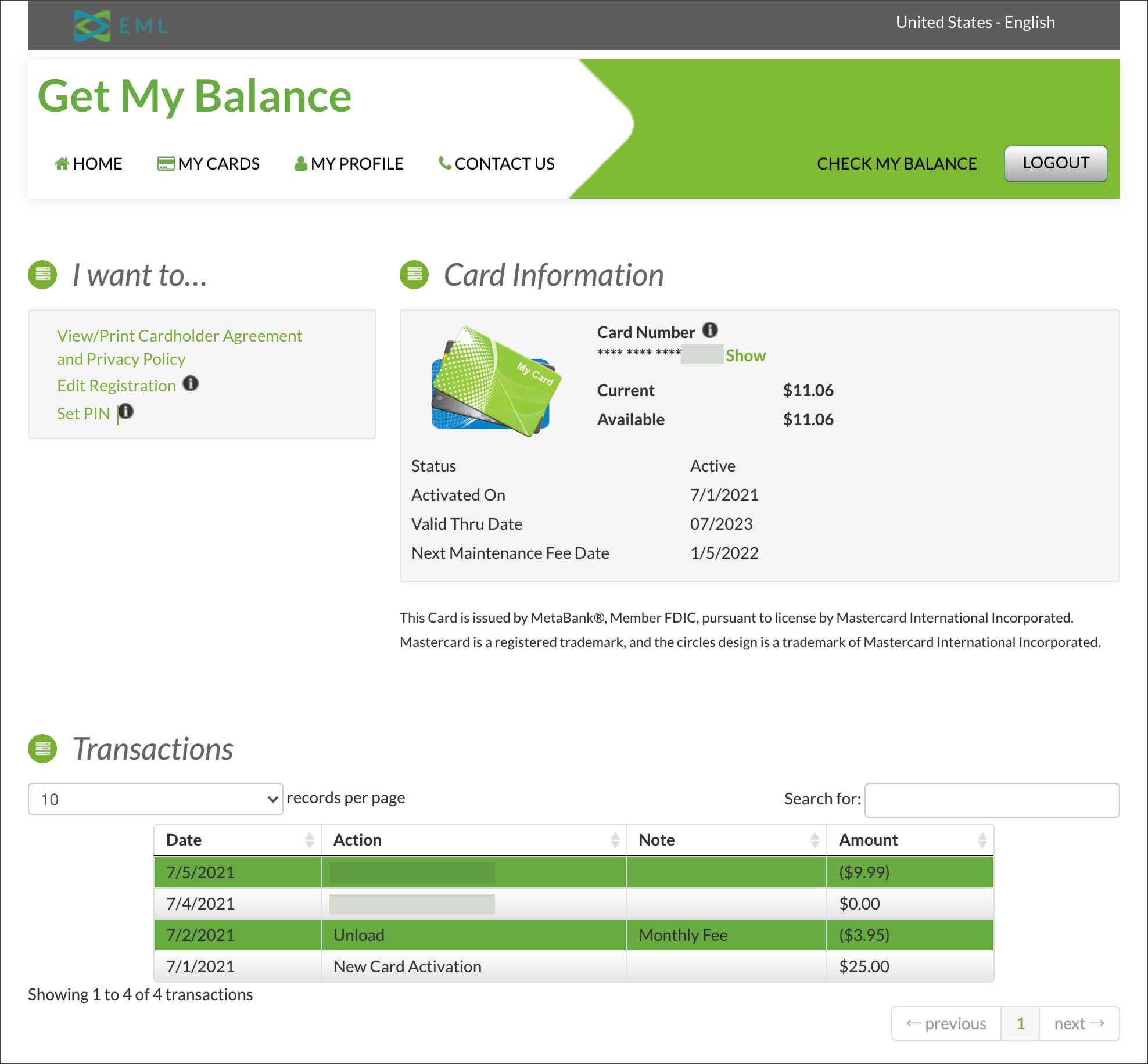This screenshot has width=1148, height=1064.
Task: Click info icon next to Edit Registration
Action: (x=191, y=384)
